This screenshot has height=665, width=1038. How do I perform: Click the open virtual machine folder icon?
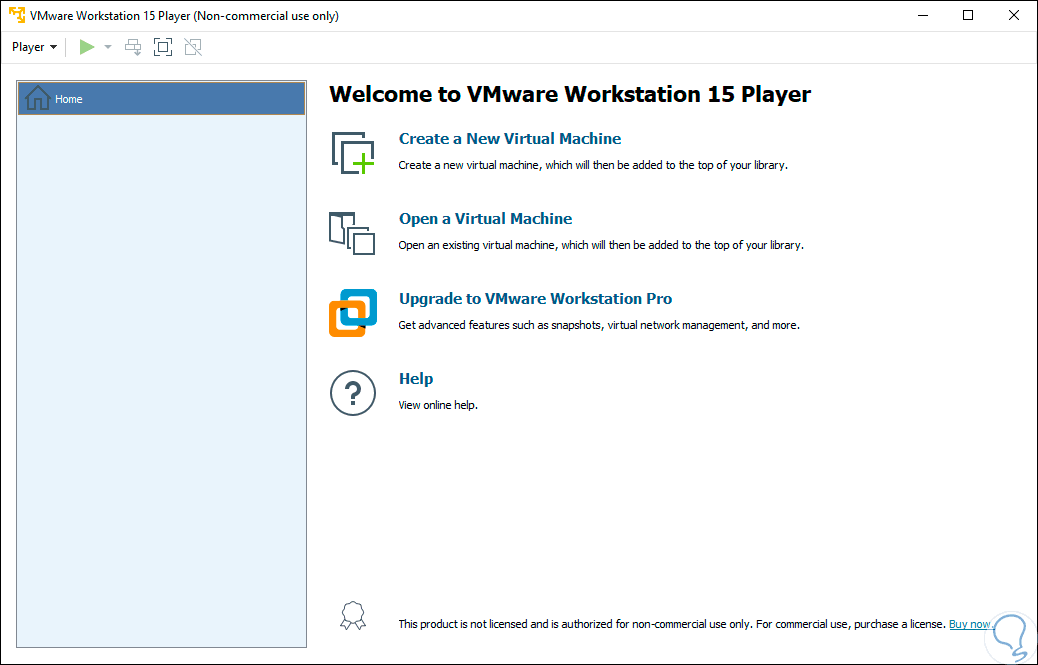click(352, 233)
